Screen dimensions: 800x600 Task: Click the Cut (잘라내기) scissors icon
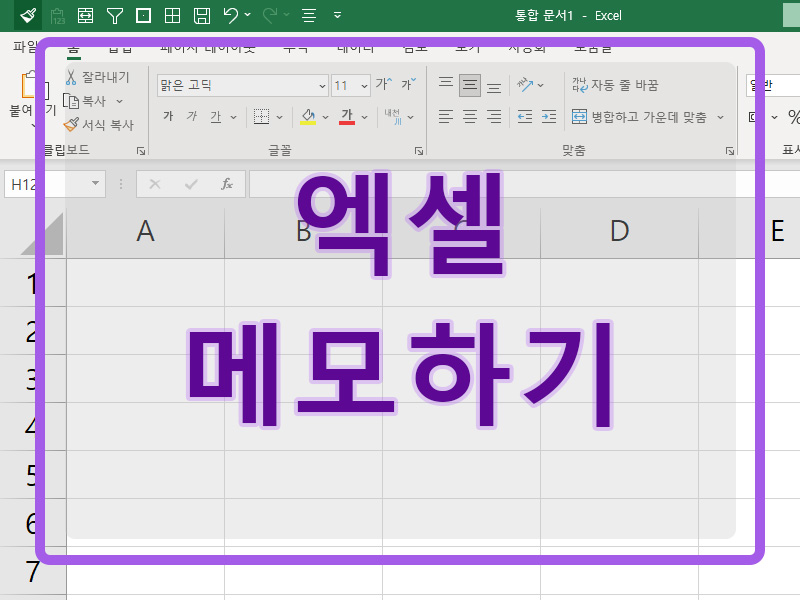[x=73, y=77]
